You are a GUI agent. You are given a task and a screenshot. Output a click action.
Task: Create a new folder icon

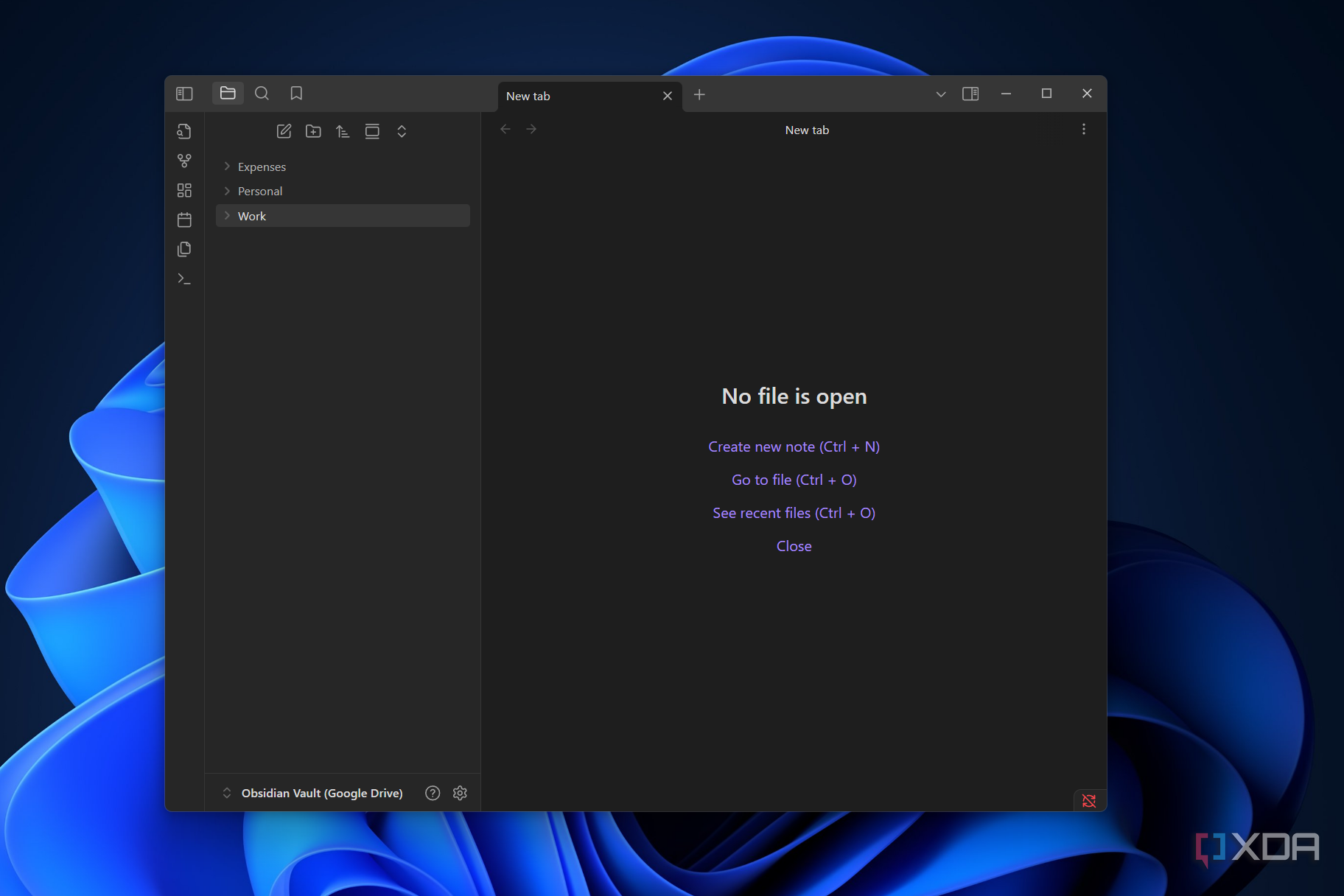point(313,131)
